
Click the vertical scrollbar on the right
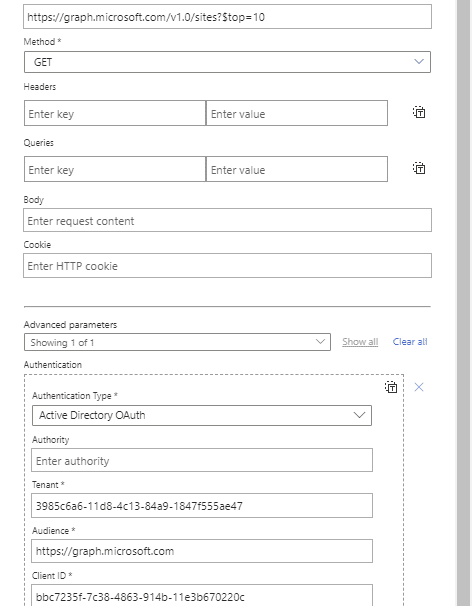(463, 303)
